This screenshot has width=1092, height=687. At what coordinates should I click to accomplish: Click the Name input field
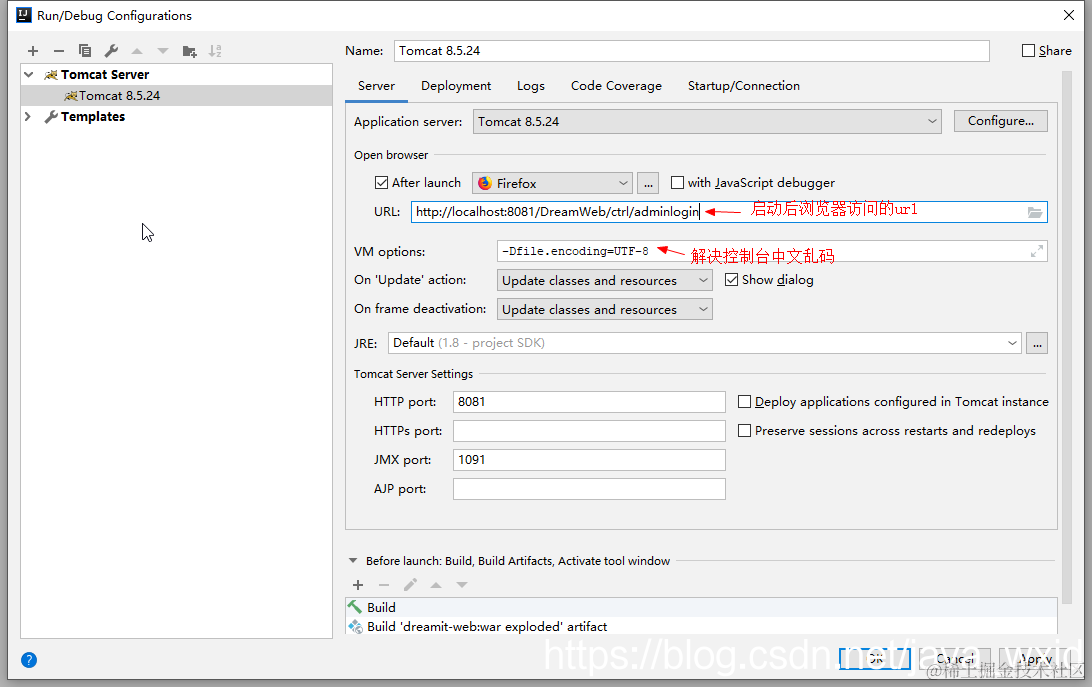coord(692,51)
